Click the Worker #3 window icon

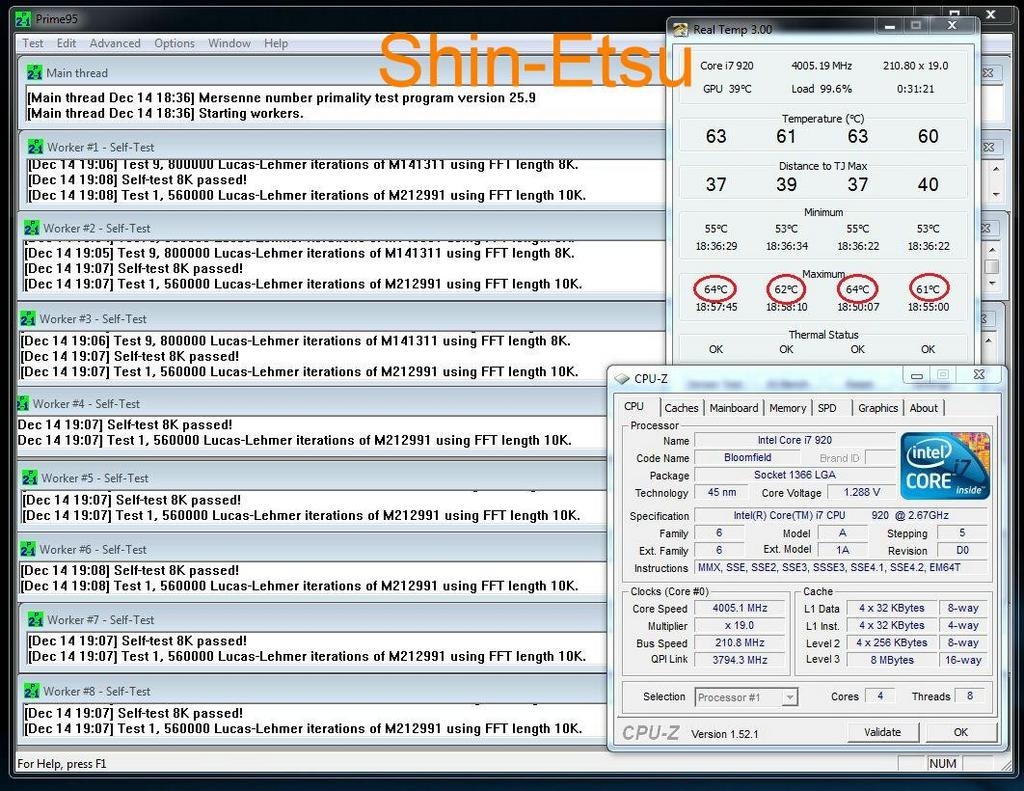(28, 319)
